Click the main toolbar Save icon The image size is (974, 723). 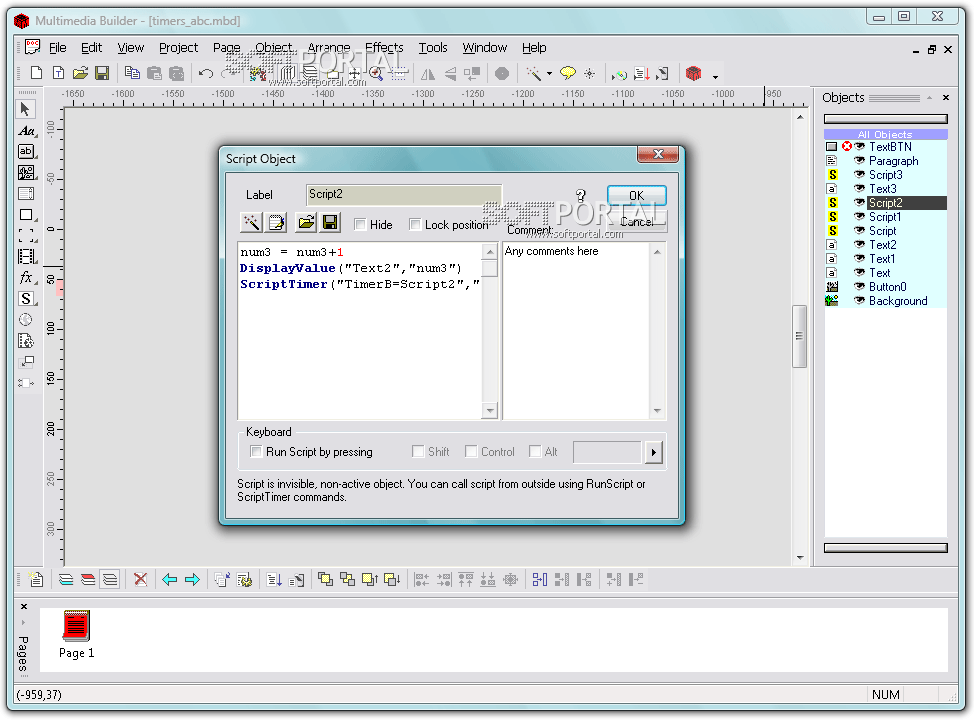pyautogui.click(x=101, y=73)
